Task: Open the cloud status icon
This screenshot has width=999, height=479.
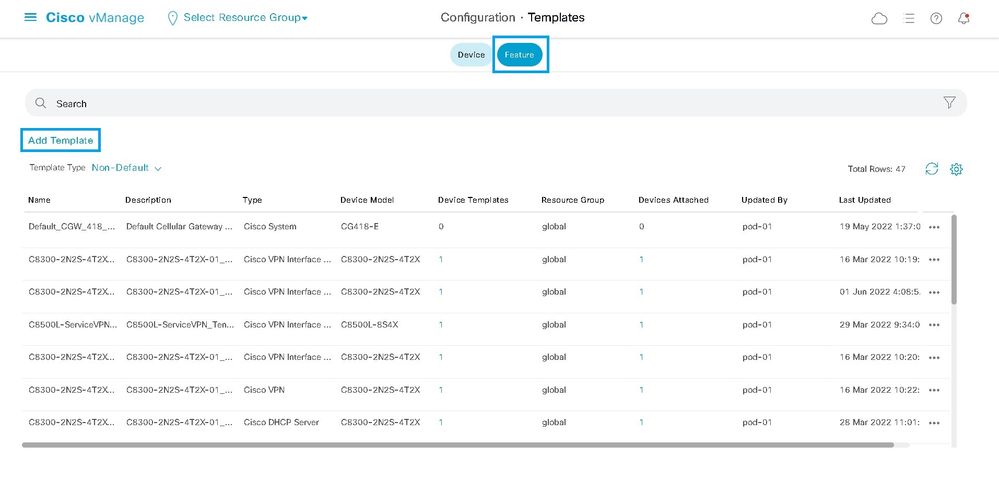Action: pos(879,18)
